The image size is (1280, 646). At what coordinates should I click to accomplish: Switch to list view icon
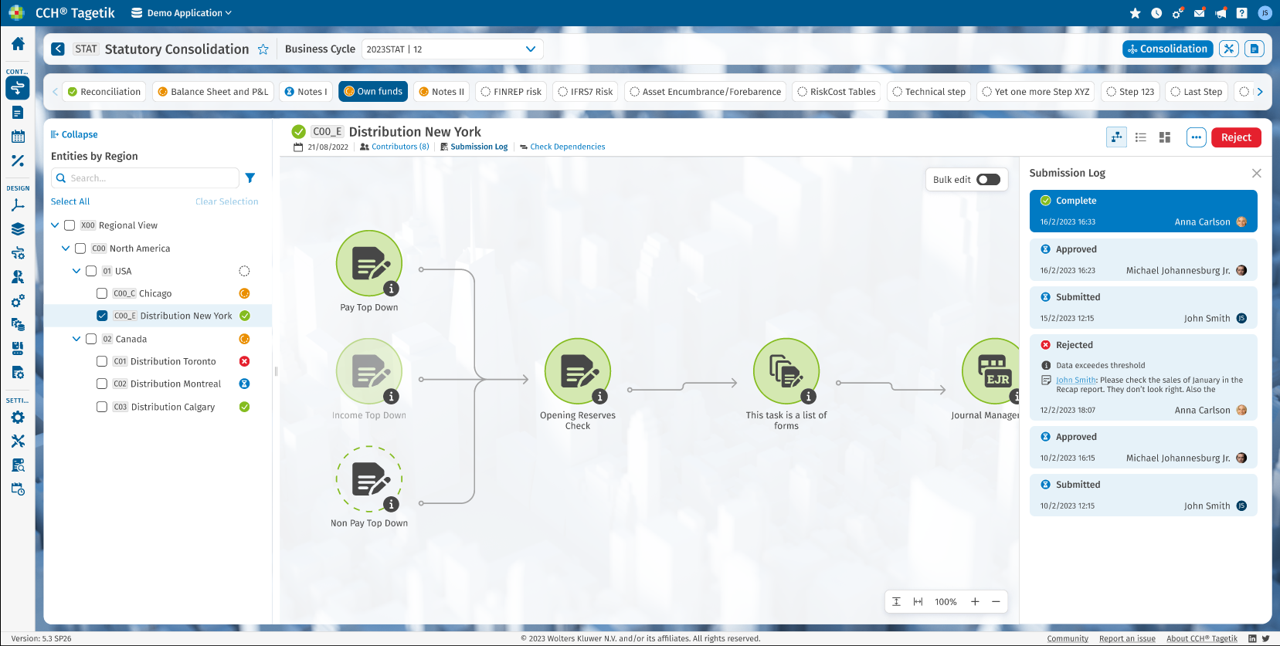point(1140,137)
